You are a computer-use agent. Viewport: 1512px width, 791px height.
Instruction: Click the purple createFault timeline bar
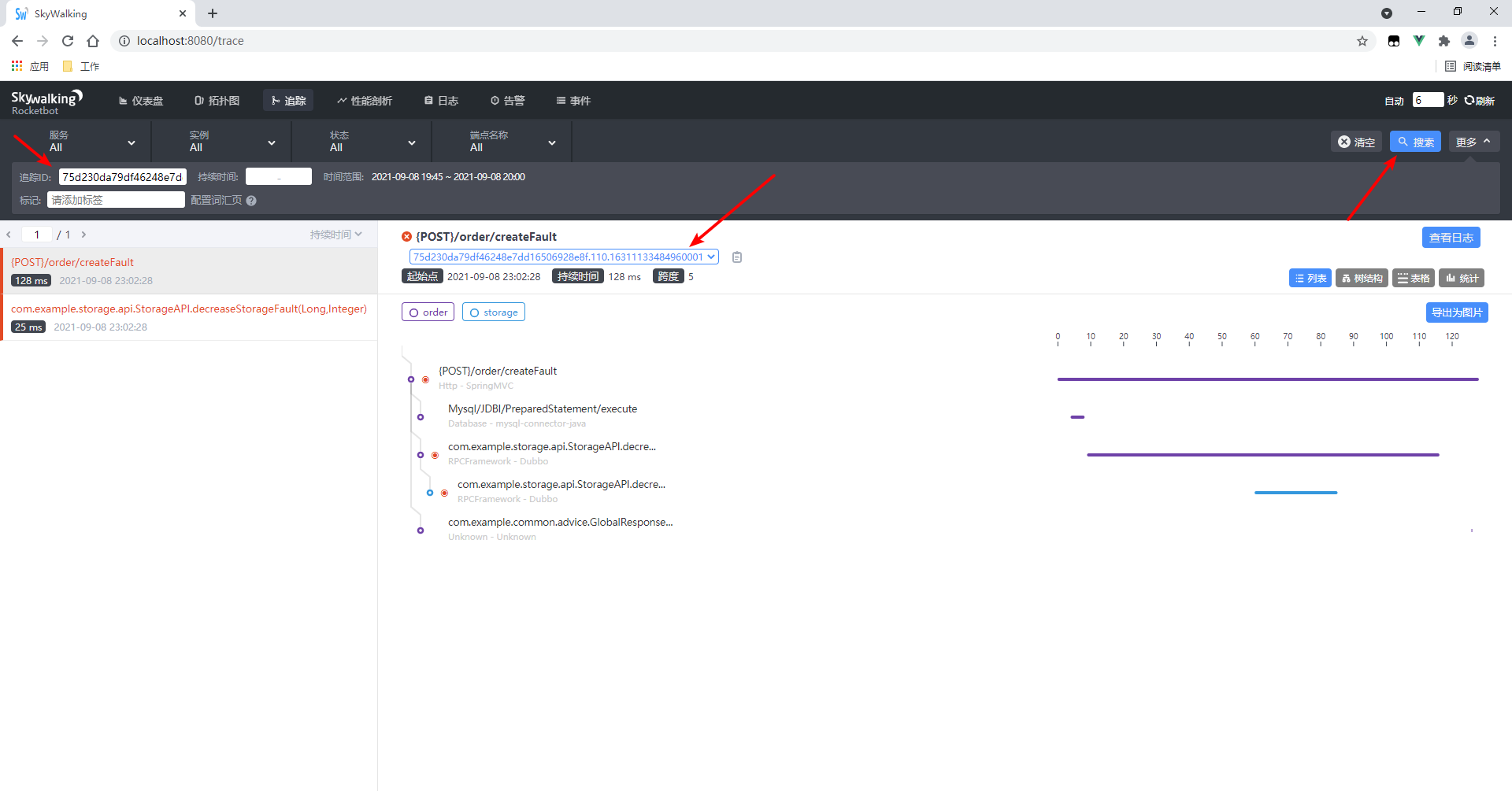[x=1268, y=379]
